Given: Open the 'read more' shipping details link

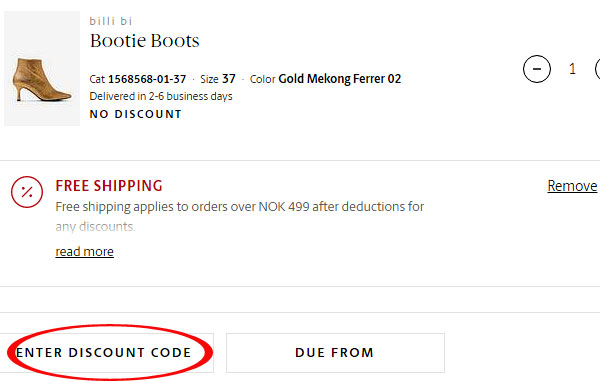Looking at the screenshot, I should (x=85, y=252).
